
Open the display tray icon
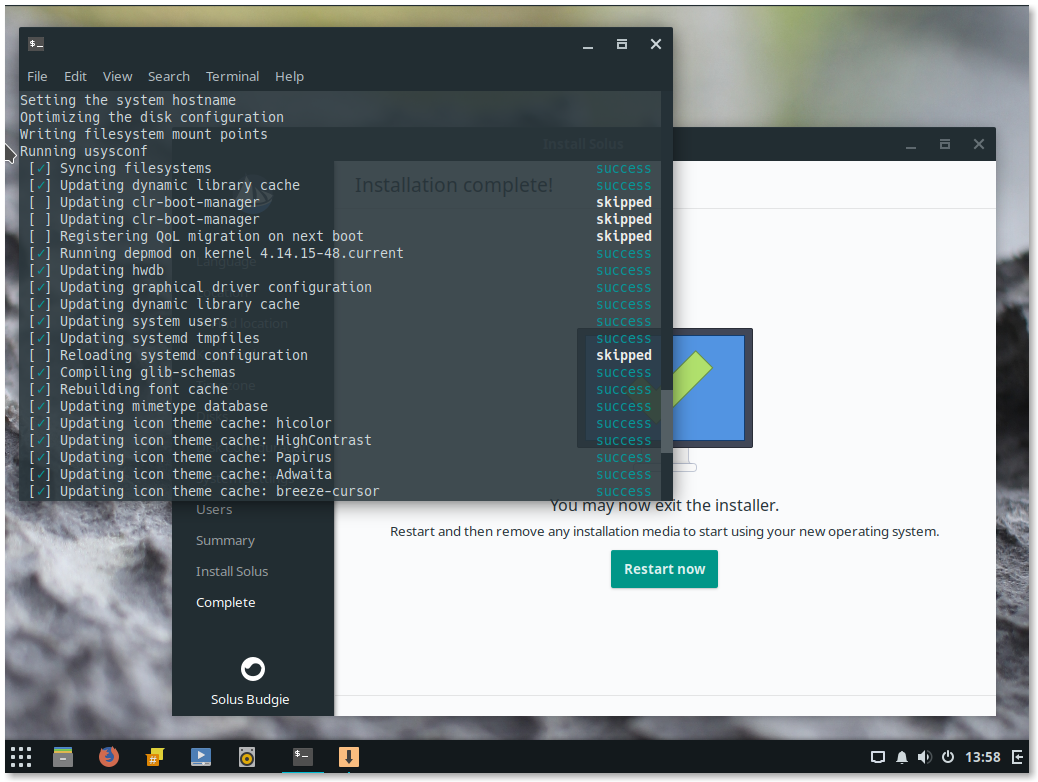tap(878, 757)
